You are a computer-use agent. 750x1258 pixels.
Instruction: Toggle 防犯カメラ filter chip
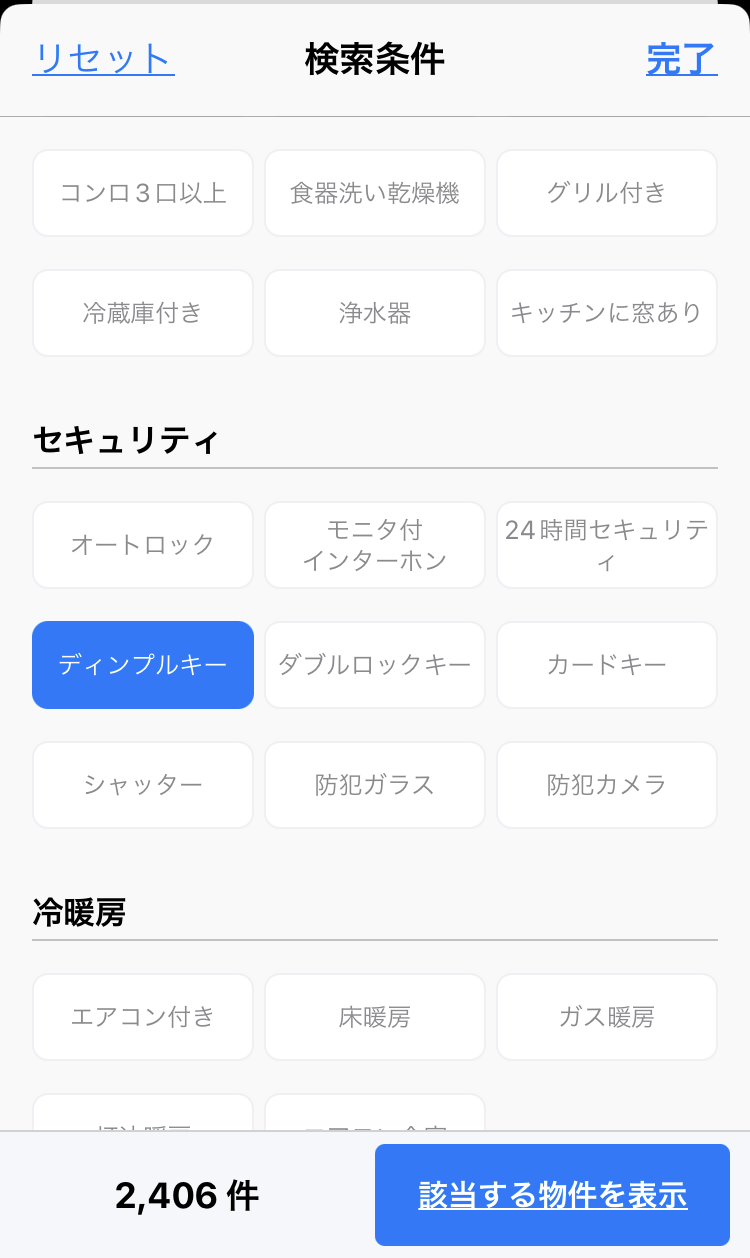coord(606,785)
